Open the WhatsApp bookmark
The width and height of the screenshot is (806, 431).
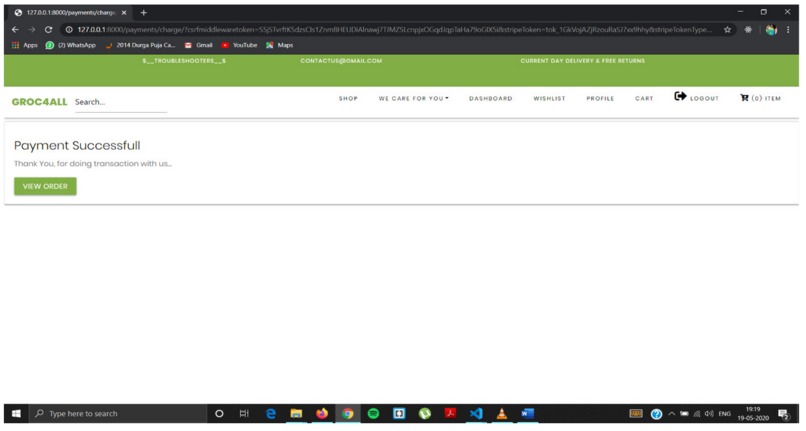pyautogui.click(x=70, y=45)
